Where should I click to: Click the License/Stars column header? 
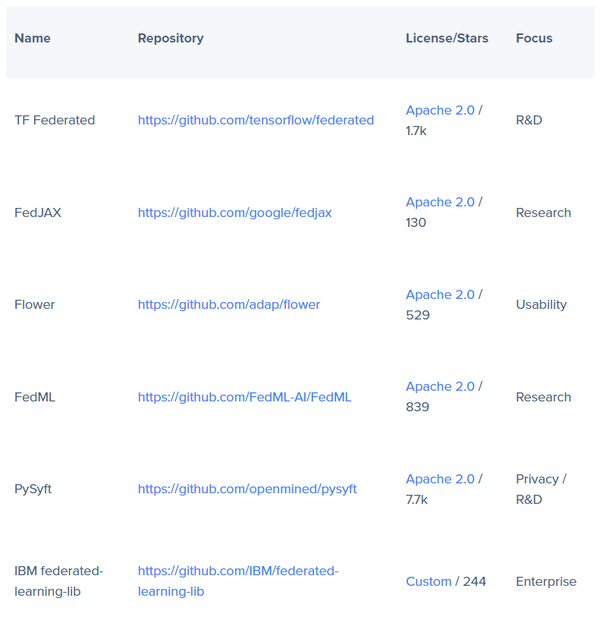pos(447,38)
